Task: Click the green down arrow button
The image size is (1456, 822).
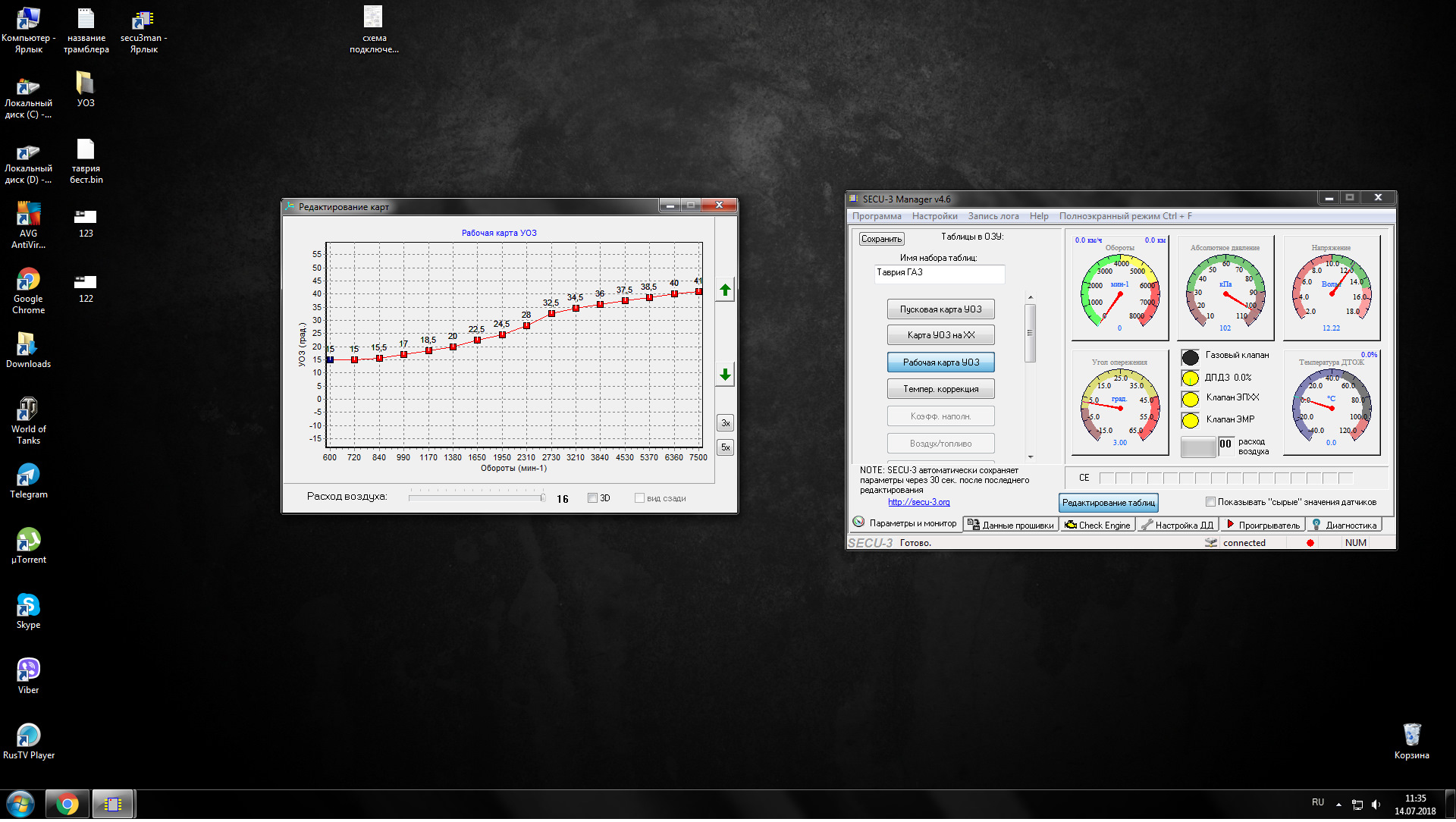Action: click(725, 375)
